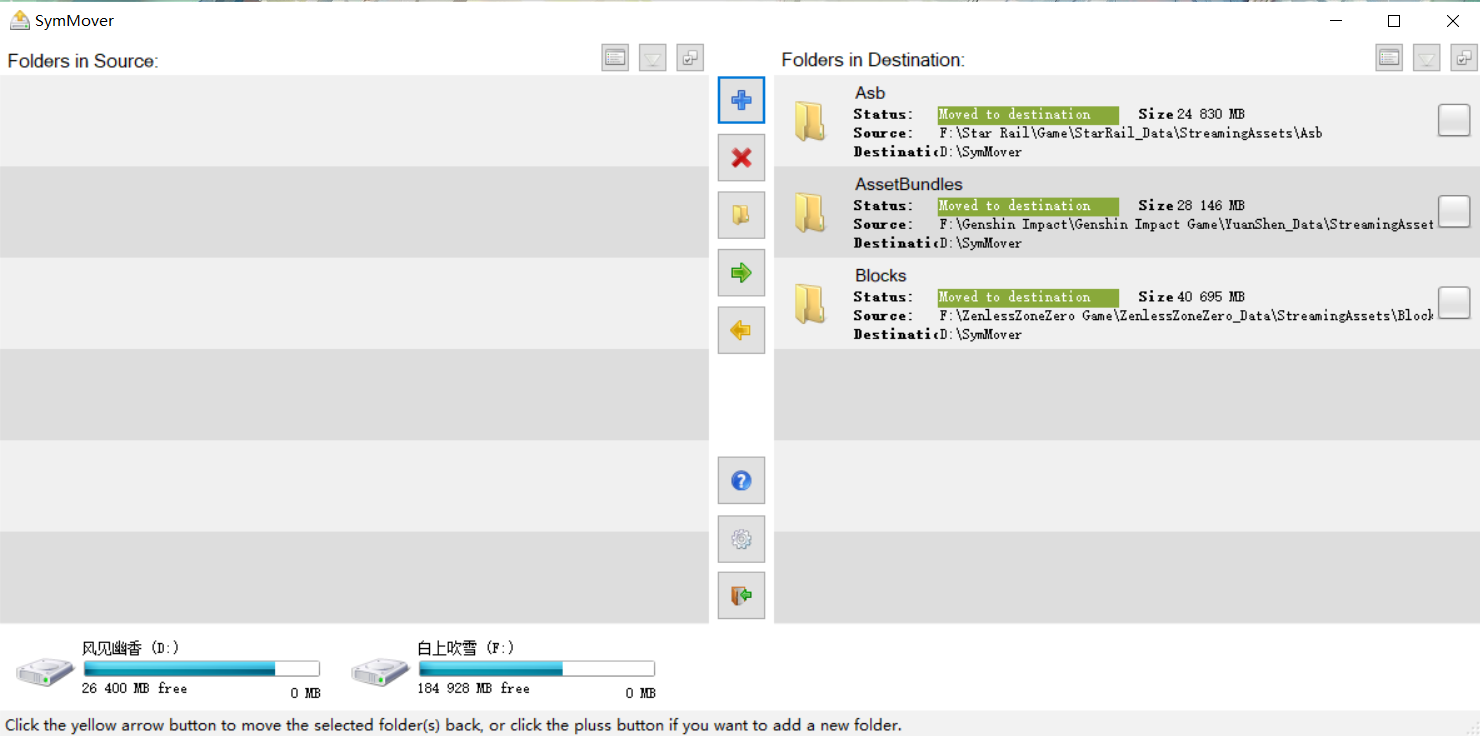1480x736 pixels.
Task: Close the SymMover window
Action: coord(1453,21)
